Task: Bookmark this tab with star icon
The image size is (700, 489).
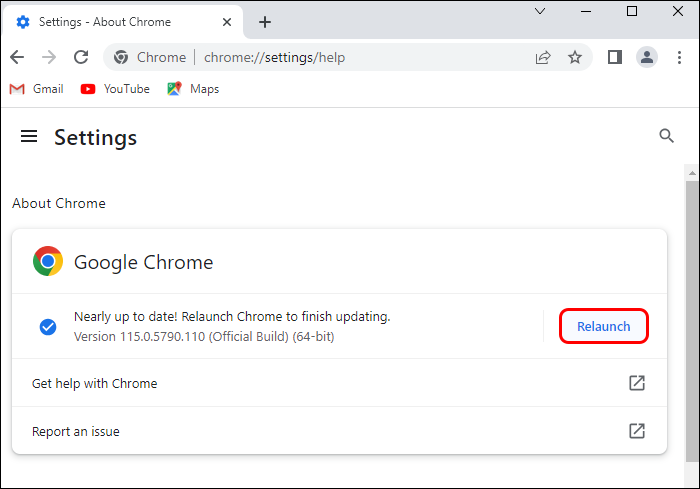Action: pos(575,57)
